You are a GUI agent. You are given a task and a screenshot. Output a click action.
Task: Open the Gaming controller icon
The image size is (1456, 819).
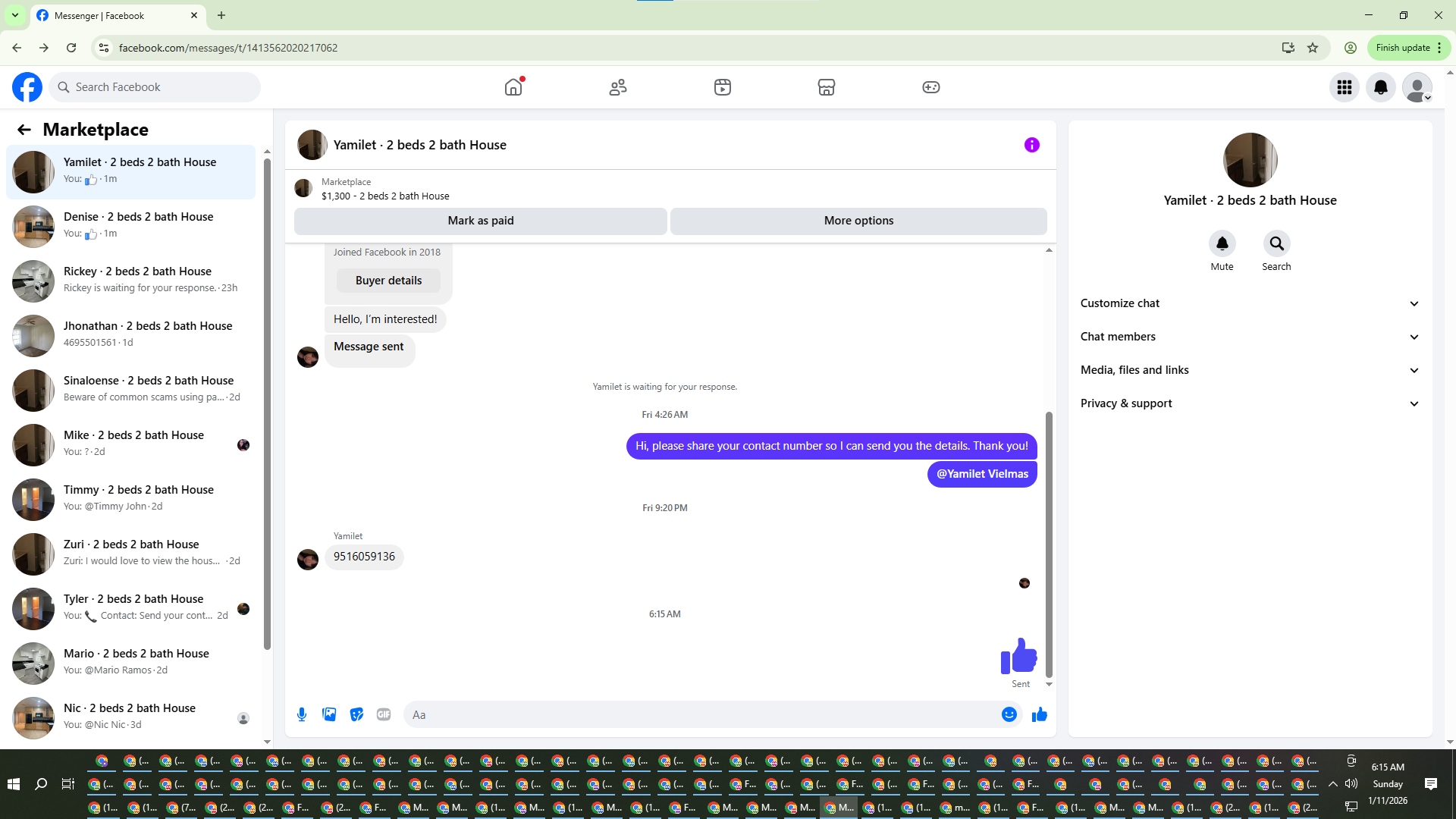[x=931, y=87]
